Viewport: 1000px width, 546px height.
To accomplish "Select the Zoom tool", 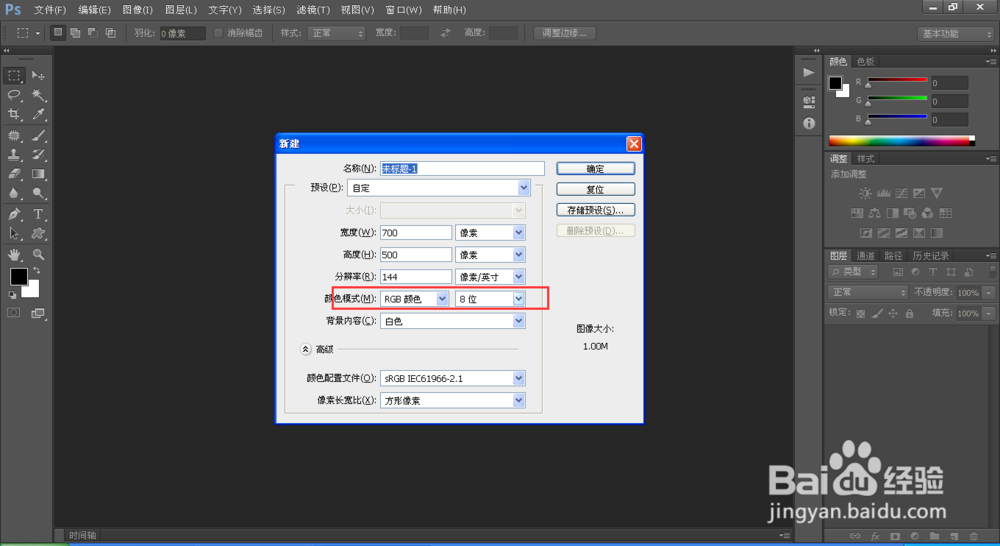I will click(38, 255).
